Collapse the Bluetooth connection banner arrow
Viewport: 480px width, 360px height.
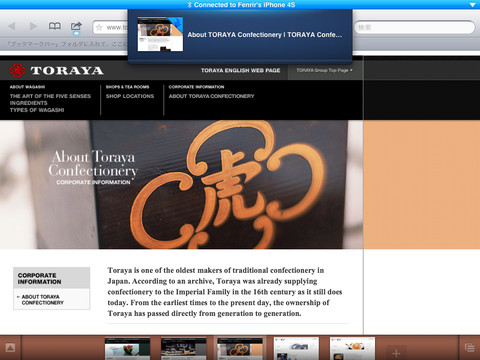click(x=473, y=5)
